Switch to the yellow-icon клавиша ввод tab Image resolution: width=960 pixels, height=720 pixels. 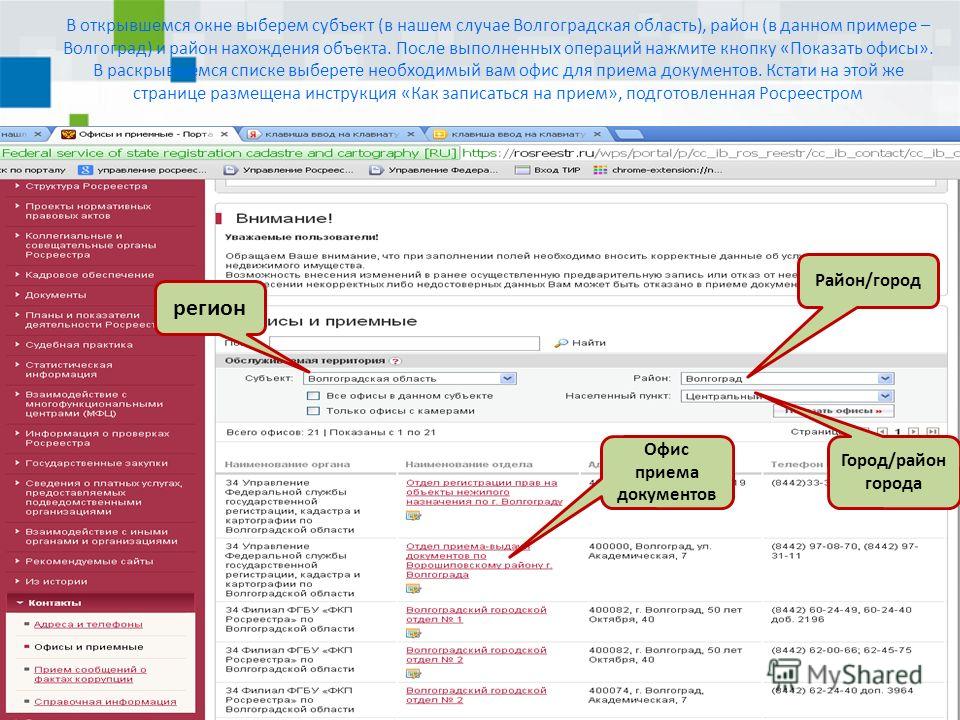coord(517,133)
